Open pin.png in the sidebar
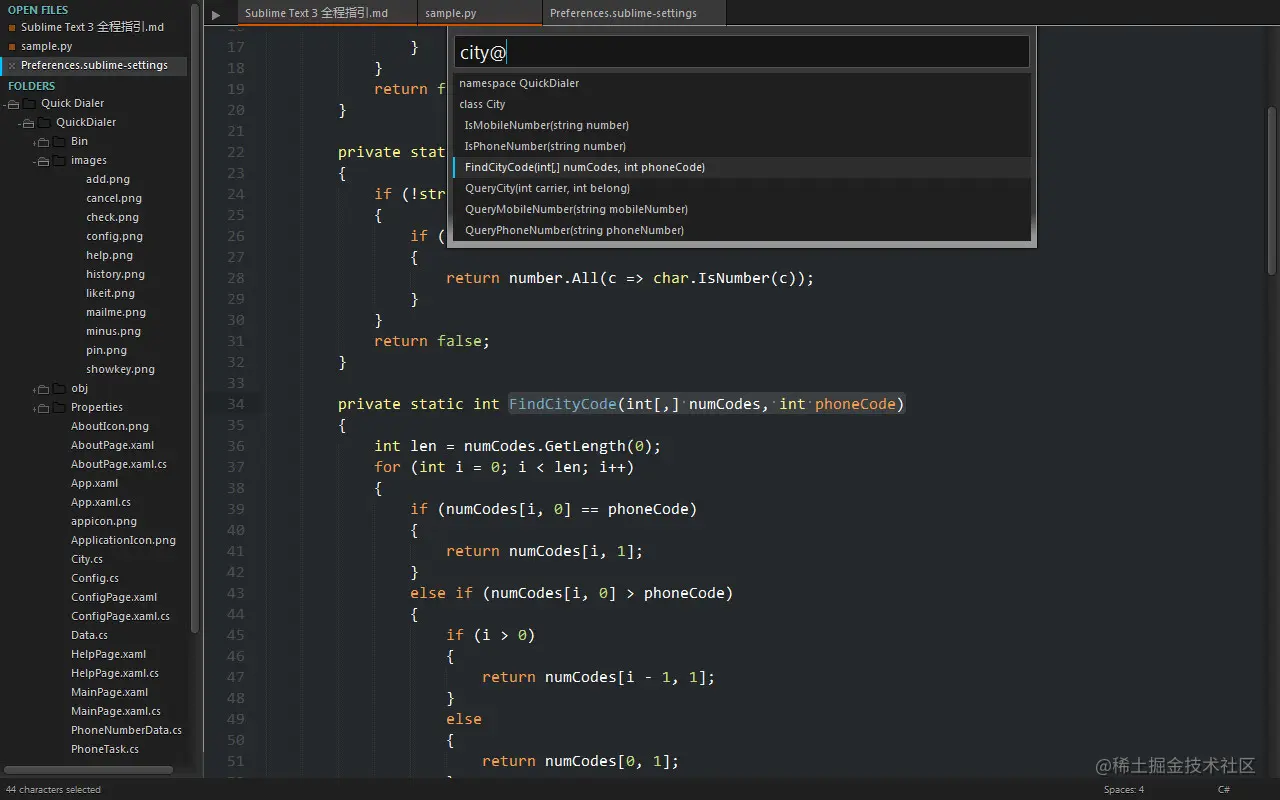 106,350
